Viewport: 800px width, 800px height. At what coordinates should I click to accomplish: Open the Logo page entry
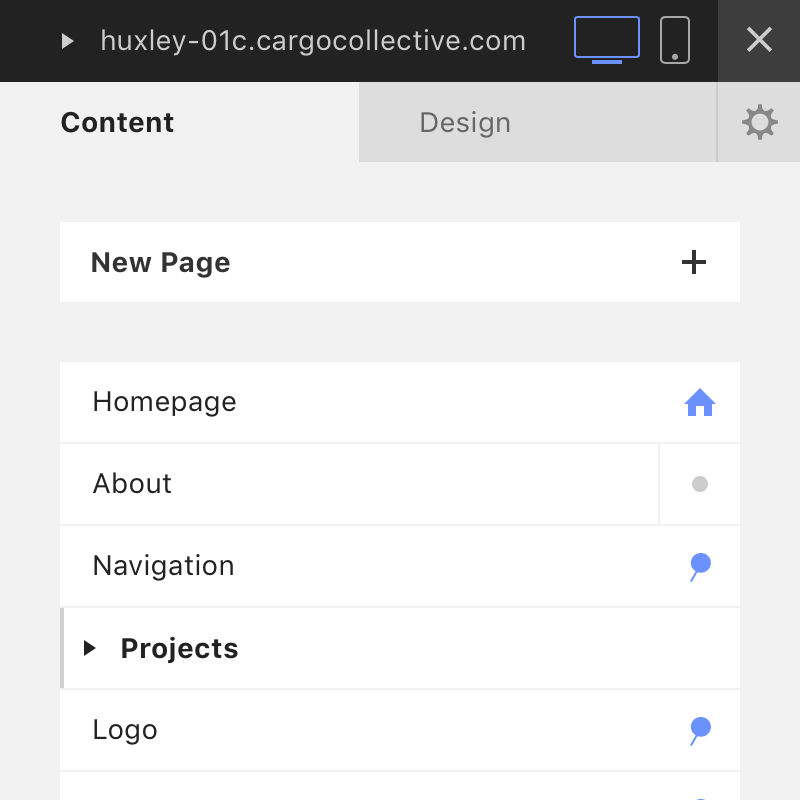pyautogui.click(x=125, y=730)
